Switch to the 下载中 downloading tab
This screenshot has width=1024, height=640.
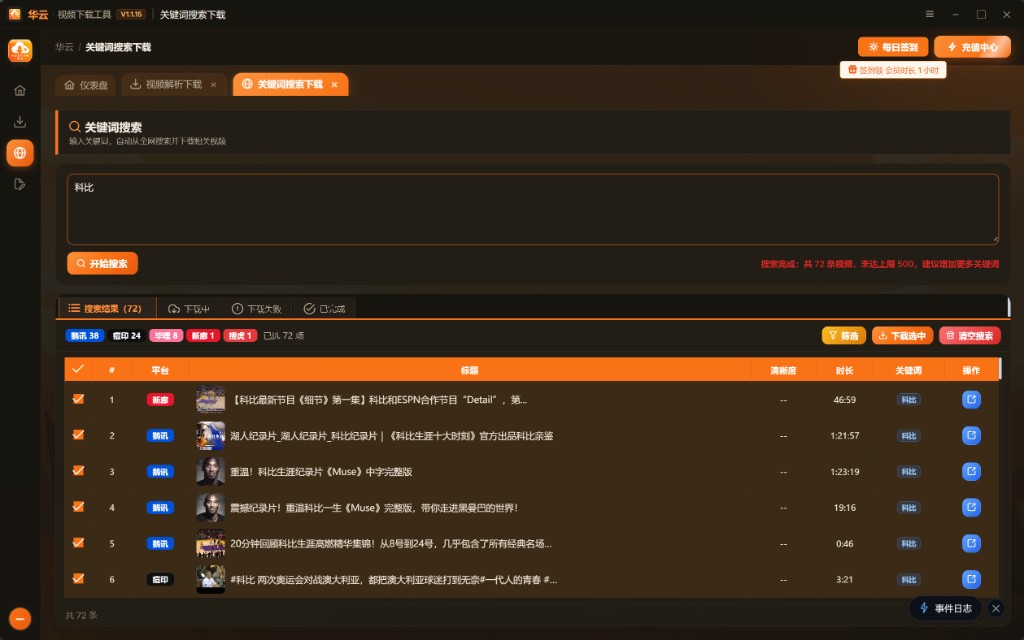pyautogui.click(x=189, y=308)
